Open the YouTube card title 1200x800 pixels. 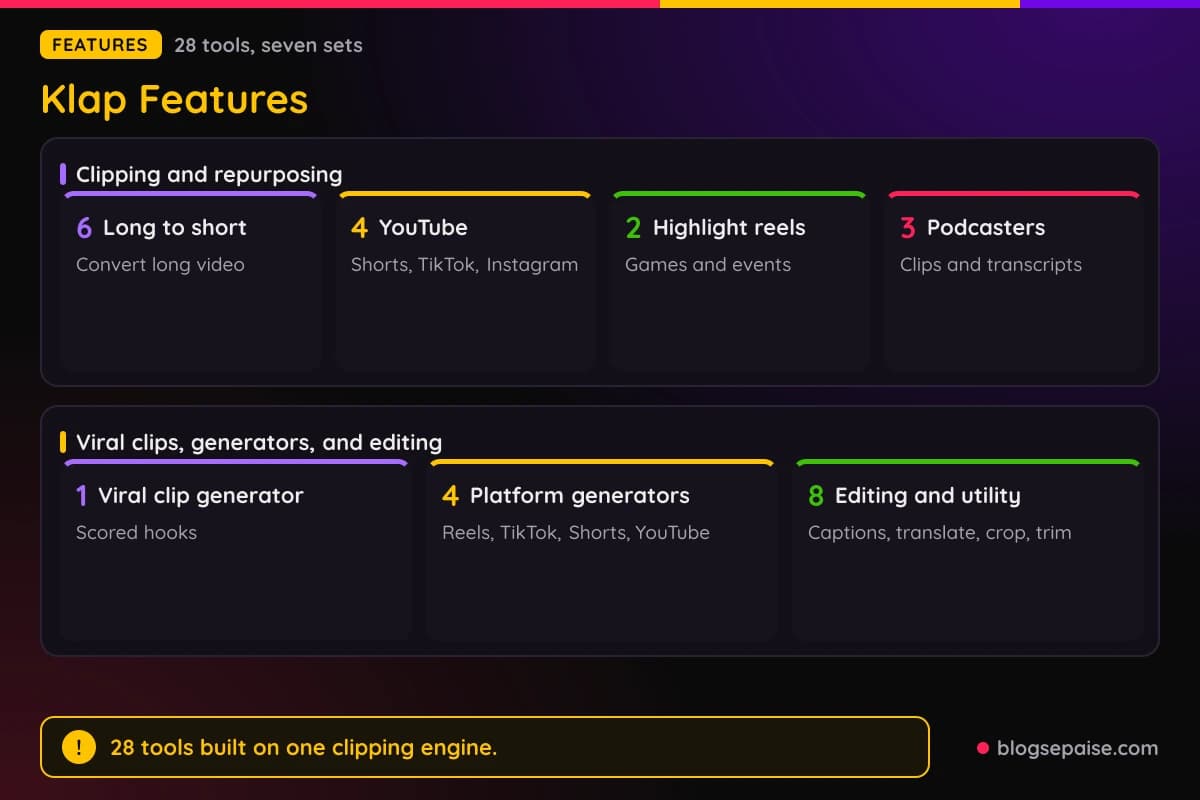(x=423, y=227)
